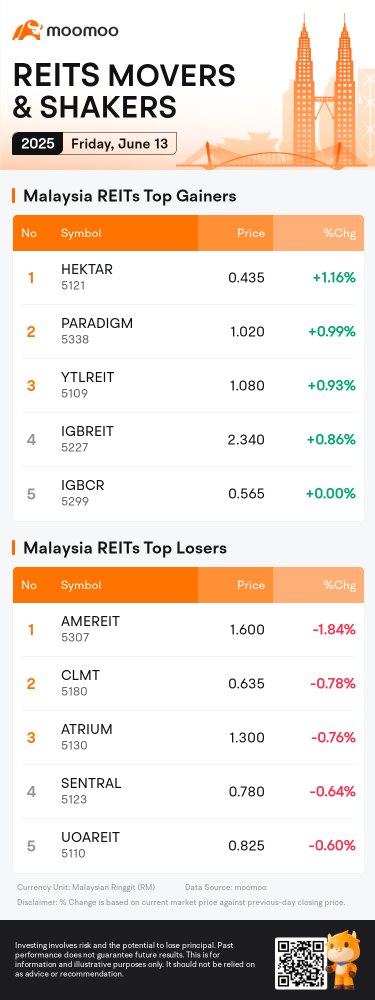Open the HEKTAR 5121 row
375x1000 pixels.
[188, 277]
